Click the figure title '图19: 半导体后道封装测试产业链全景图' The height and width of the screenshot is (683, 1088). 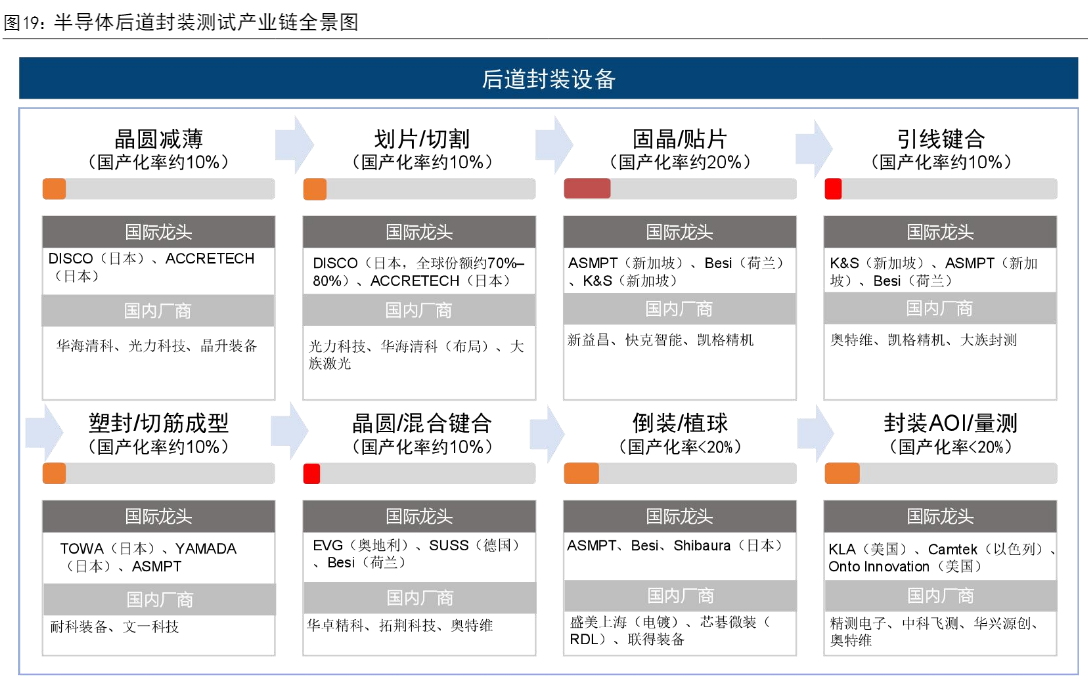(x=181, y=22)
